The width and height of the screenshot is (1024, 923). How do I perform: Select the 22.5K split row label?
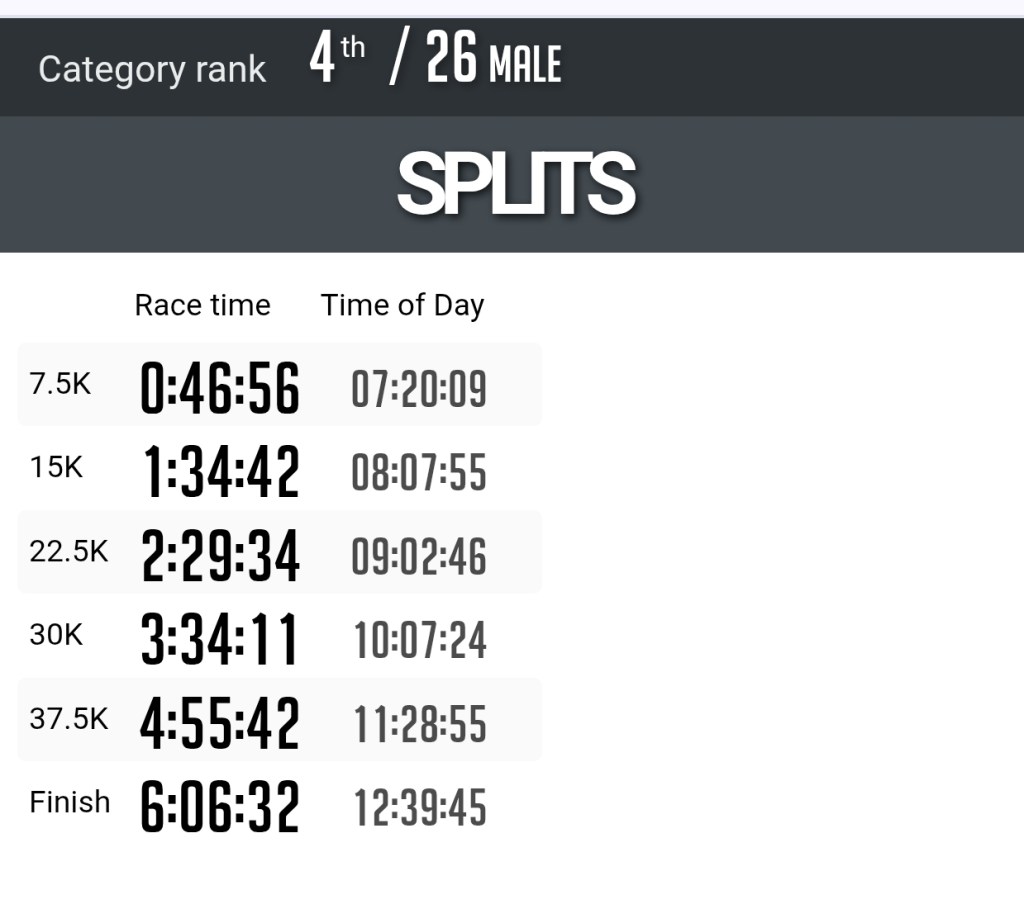(x=68, y=551)
